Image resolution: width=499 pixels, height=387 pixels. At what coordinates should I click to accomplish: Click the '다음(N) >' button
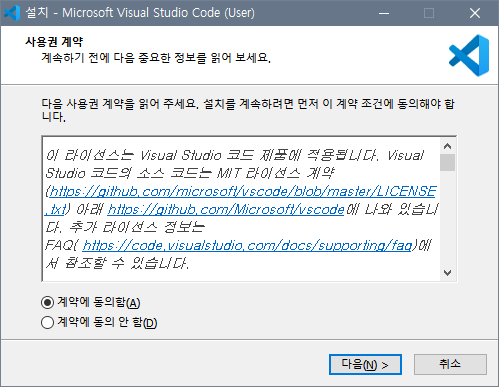tap(365, 364)
